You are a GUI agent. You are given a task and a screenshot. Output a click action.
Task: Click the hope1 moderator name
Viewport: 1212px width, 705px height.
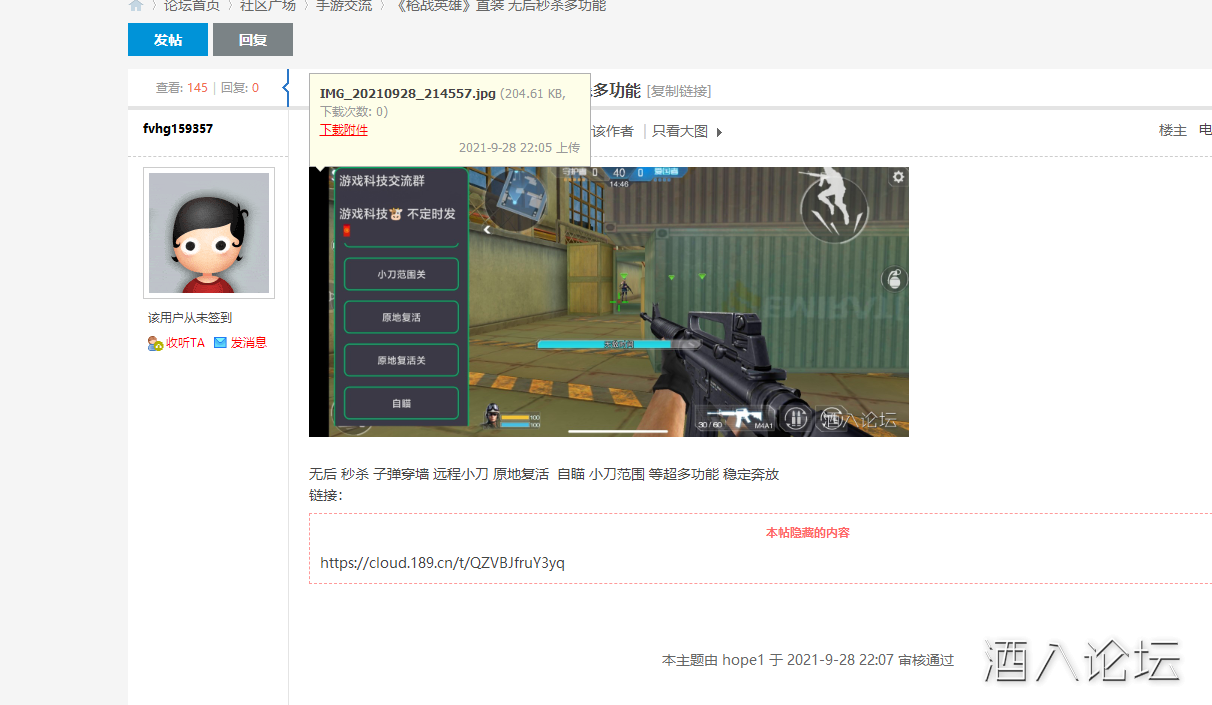[x=743, y=660]
